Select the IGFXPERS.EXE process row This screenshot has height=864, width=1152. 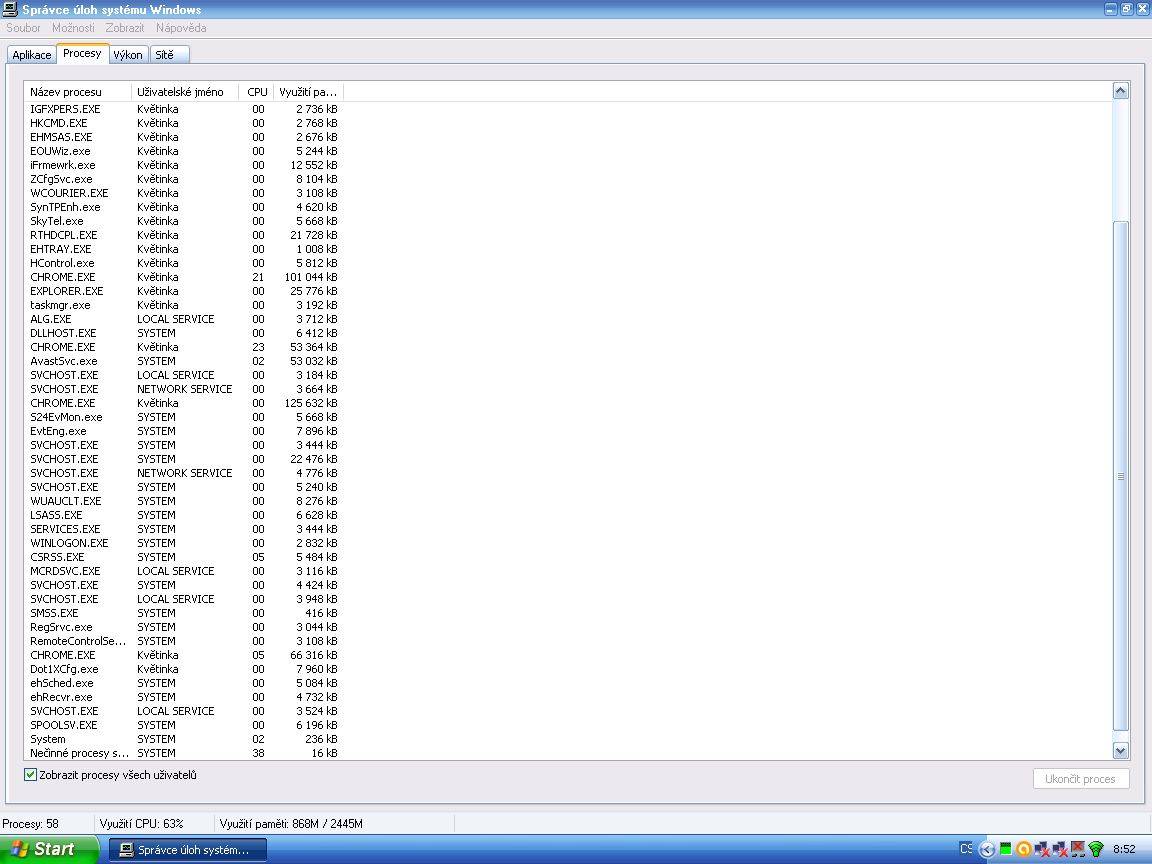[184, 109]
